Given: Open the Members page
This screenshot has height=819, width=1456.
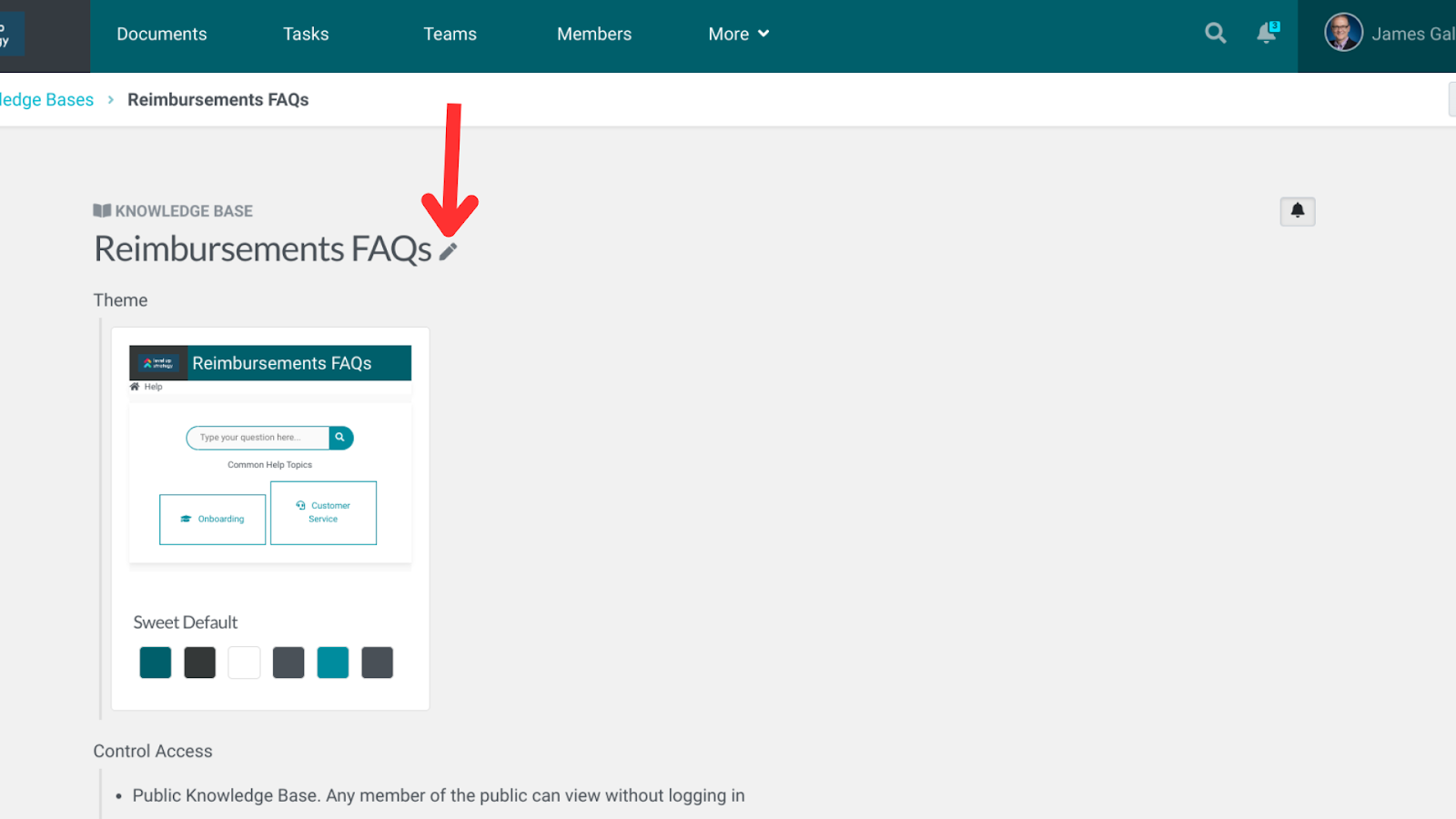Looking at the screenshot, I should pos(594,34).
